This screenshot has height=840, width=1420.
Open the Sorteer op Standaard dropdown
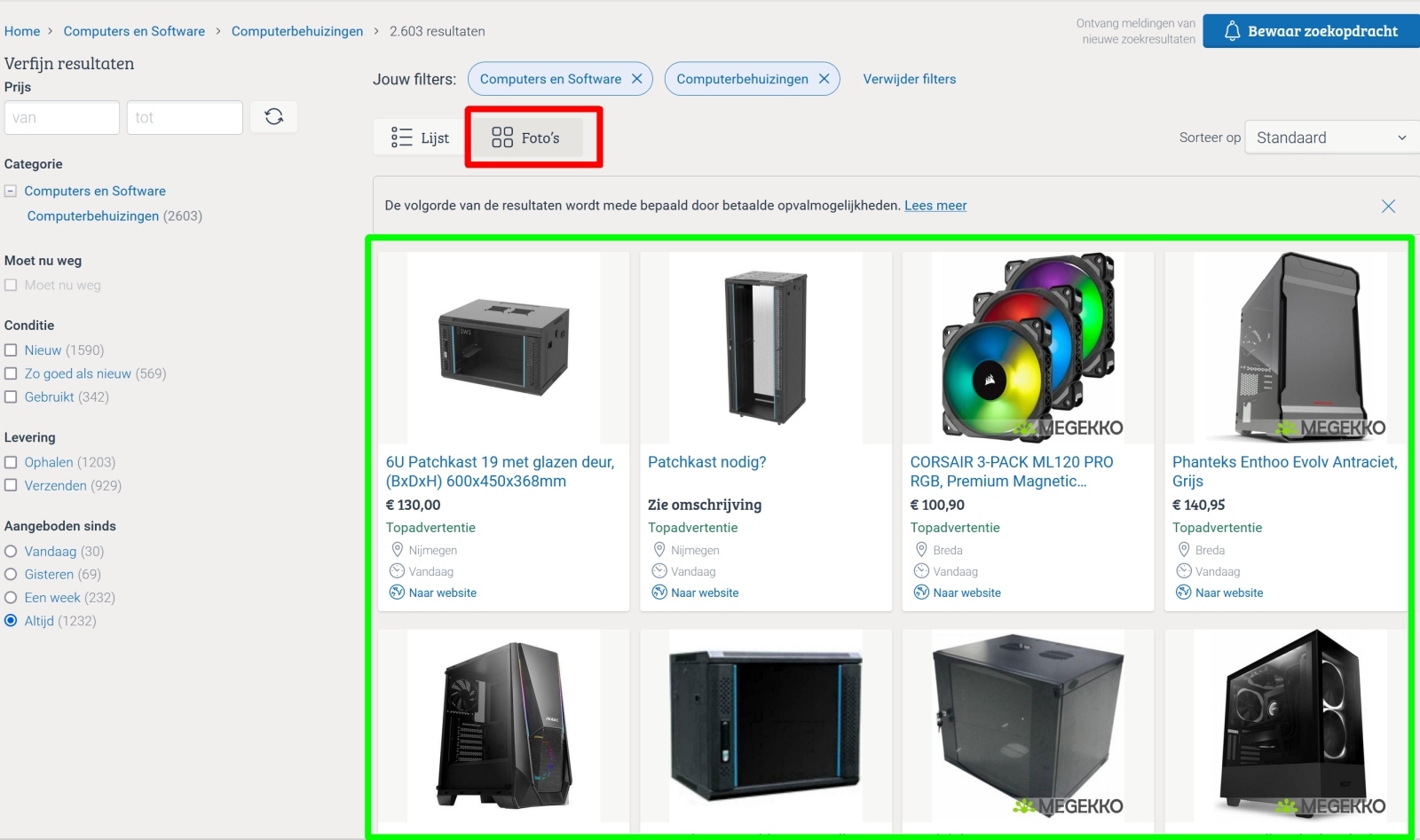click(1332, 137)
